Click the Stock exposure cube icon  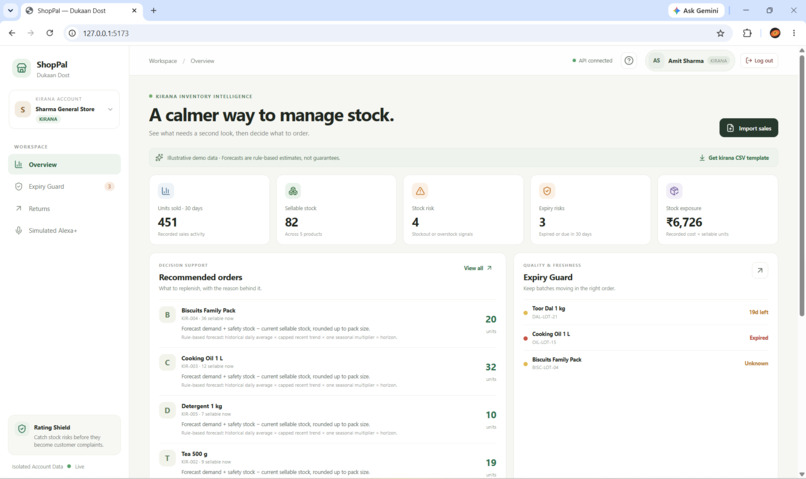tap(674, 191)
